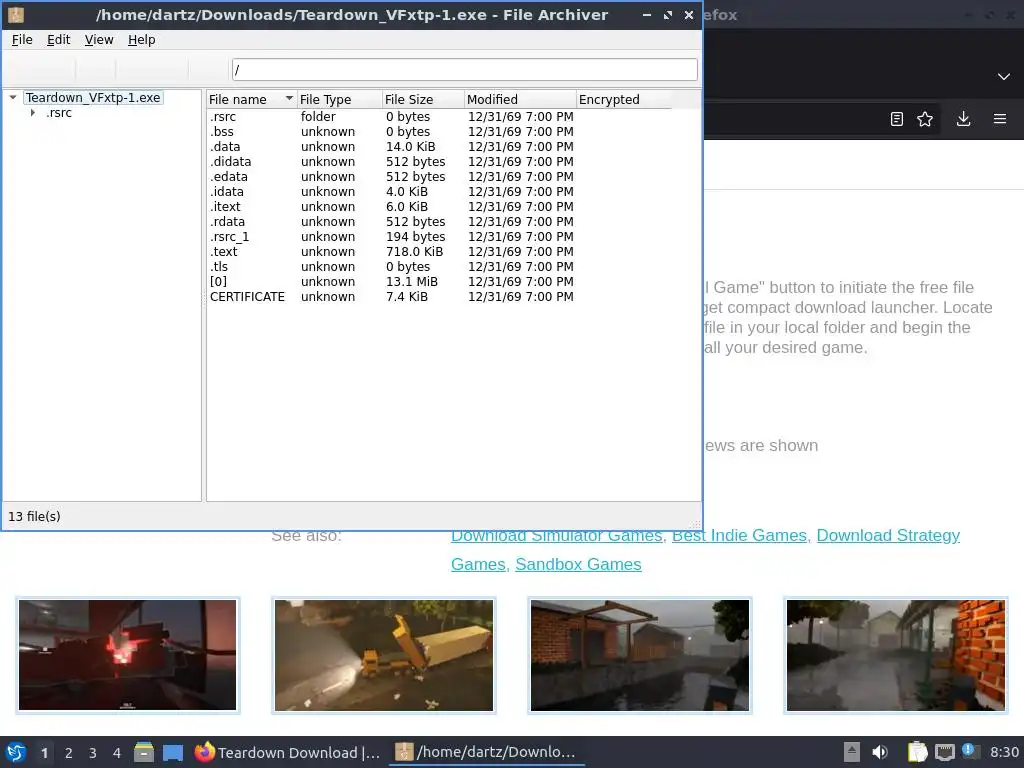Open Download Simulator Games link

pos(556,536)
